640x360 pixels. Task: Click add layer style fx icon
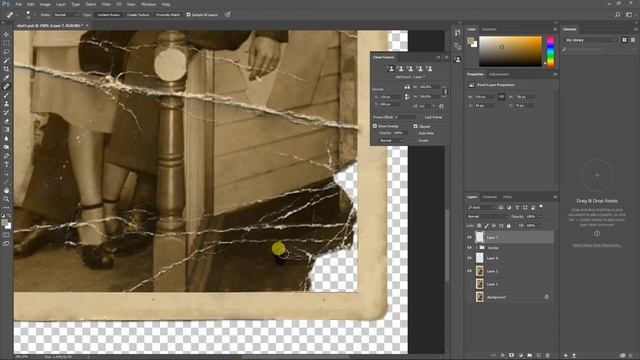(503, 356)
